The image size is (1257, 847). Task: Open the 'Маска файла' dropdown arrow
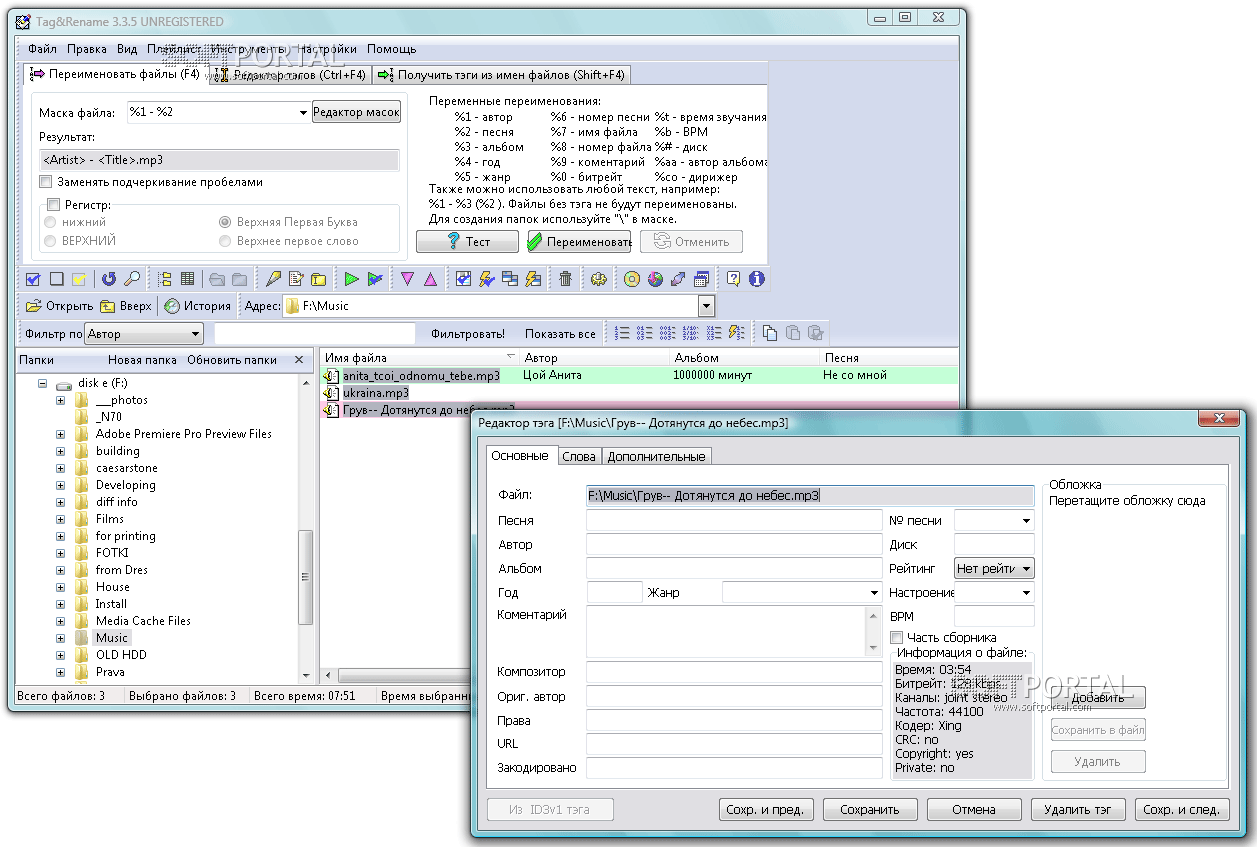click(x=304, y=113)
